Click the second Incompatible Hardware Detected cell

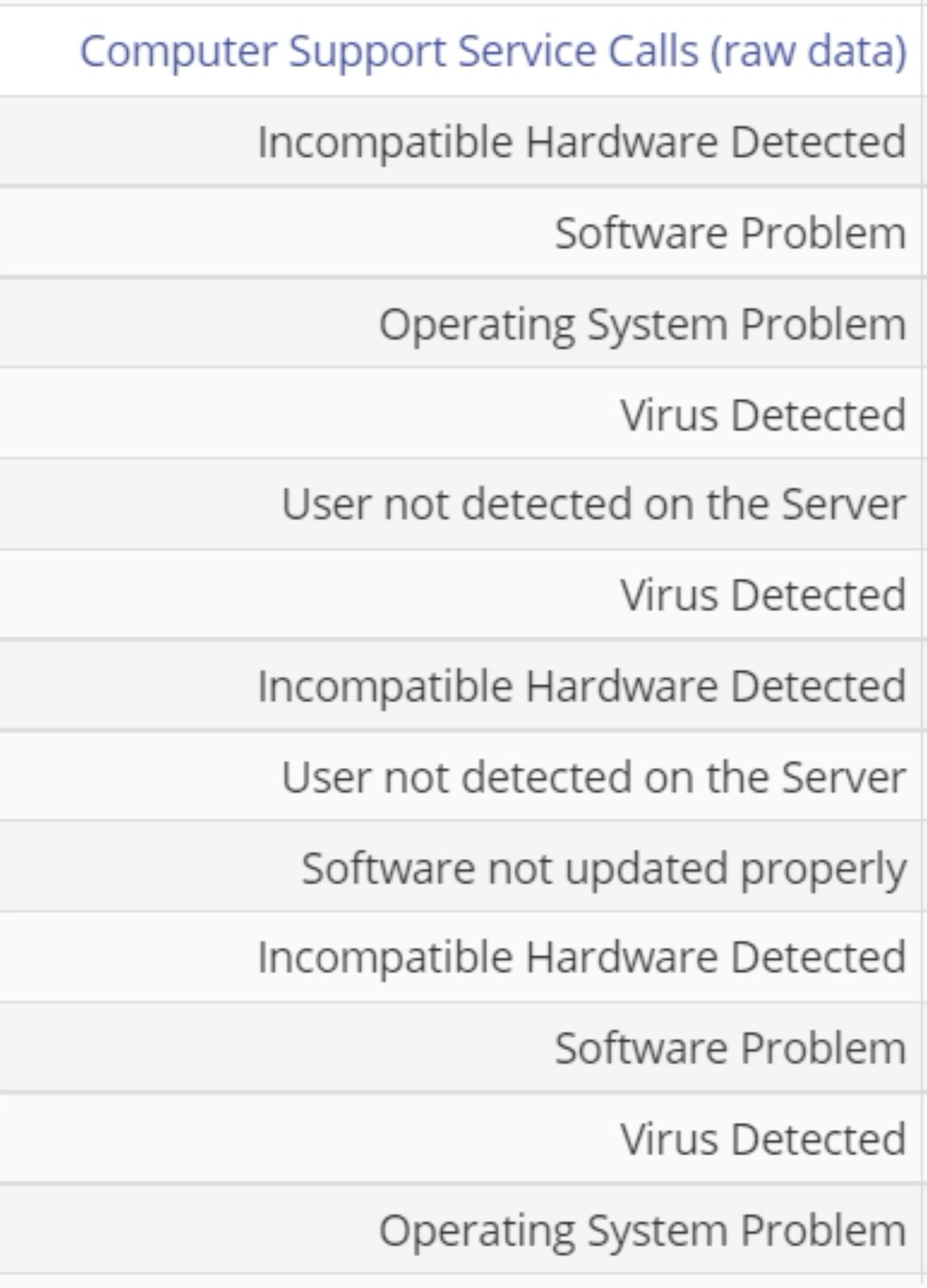point(460,685)
